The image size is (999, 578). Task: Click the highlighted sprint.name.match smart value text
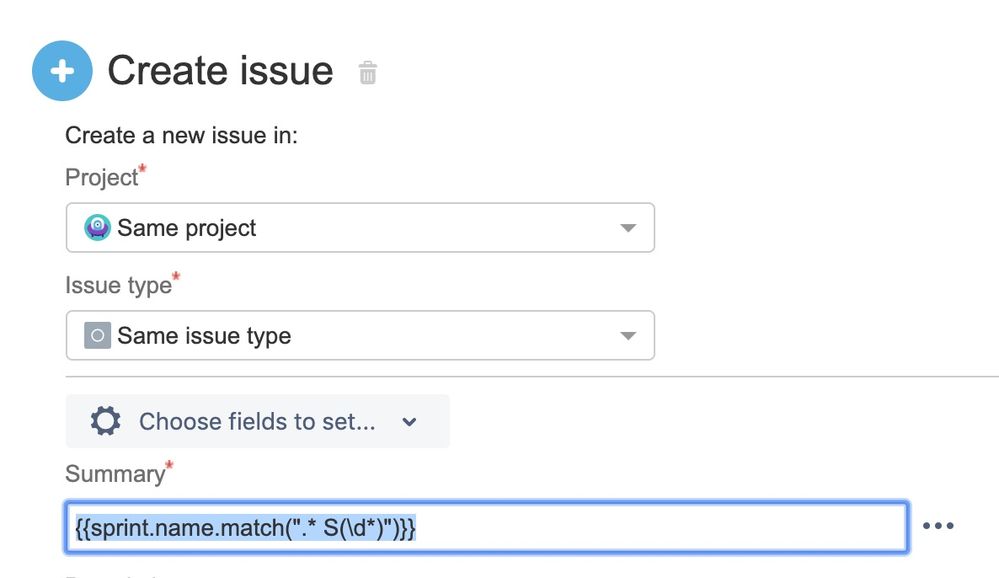tap(245, 527)
